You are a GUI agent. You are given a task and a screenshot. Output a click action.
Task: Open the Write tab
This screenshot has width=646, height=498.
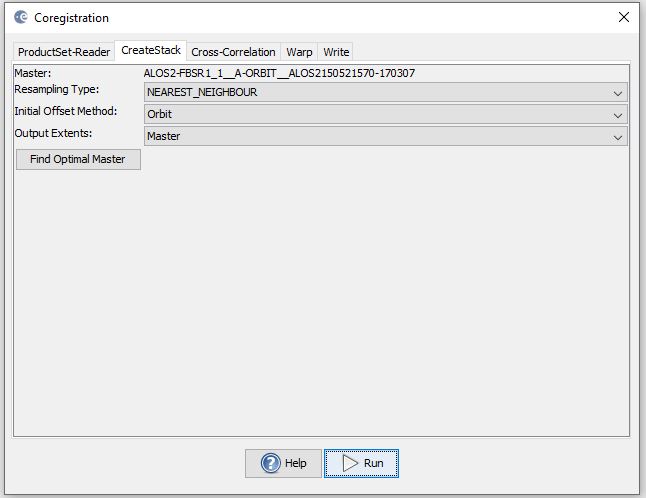(336, 52)
